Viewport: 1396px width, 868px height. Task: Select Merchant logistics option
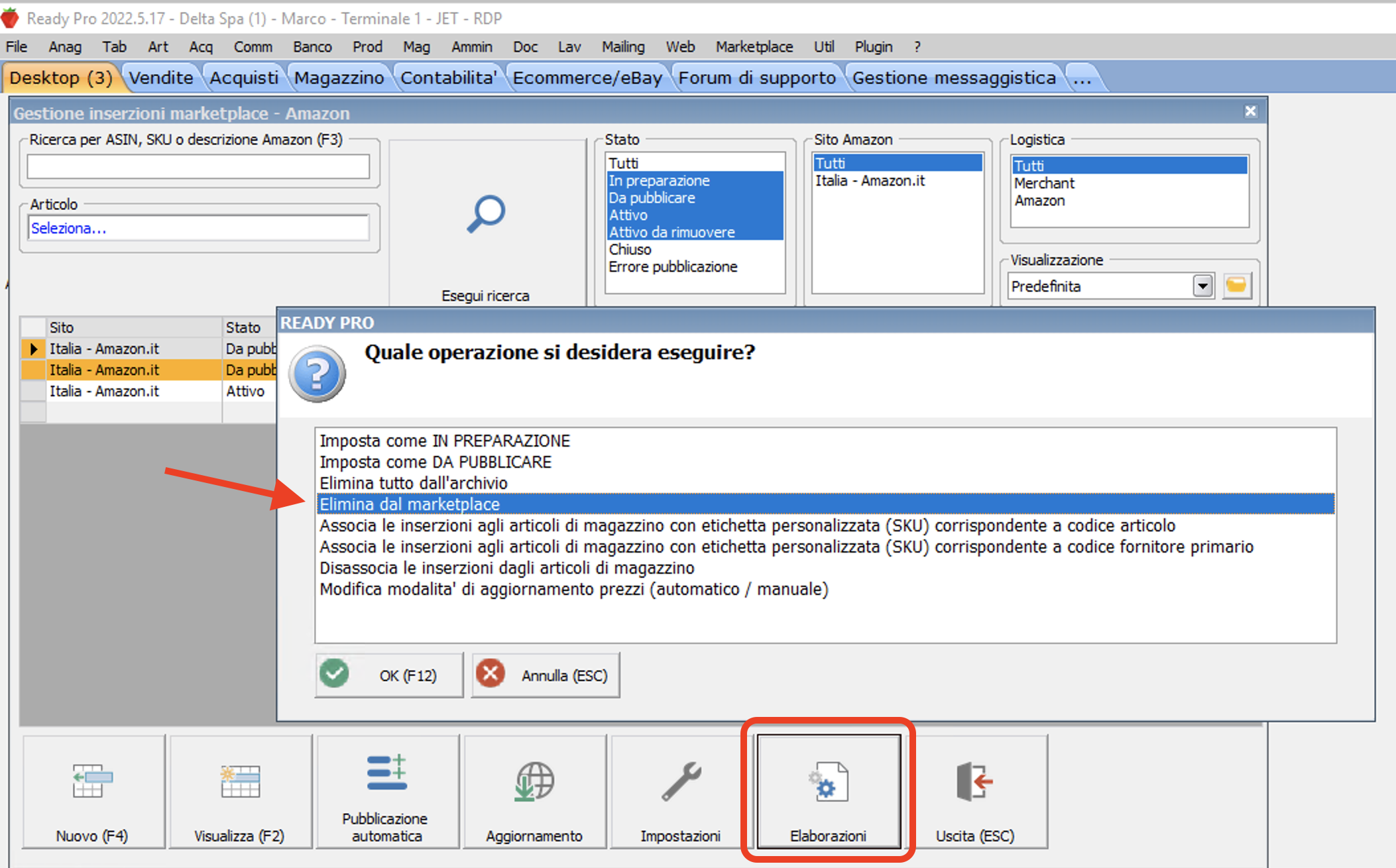click(x=1130, y=183)
